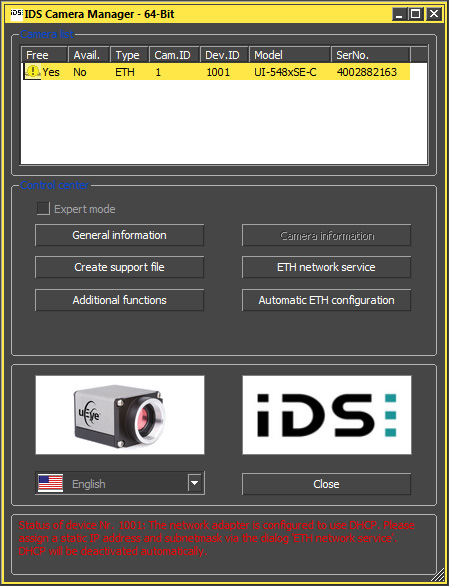Sort camera list by Avail. column
449x586 pixels.
pos(89,55)
